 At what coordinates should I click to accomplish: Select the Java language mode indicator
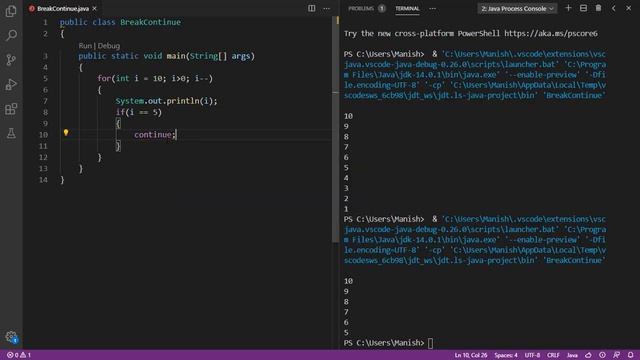click(572, 355)
